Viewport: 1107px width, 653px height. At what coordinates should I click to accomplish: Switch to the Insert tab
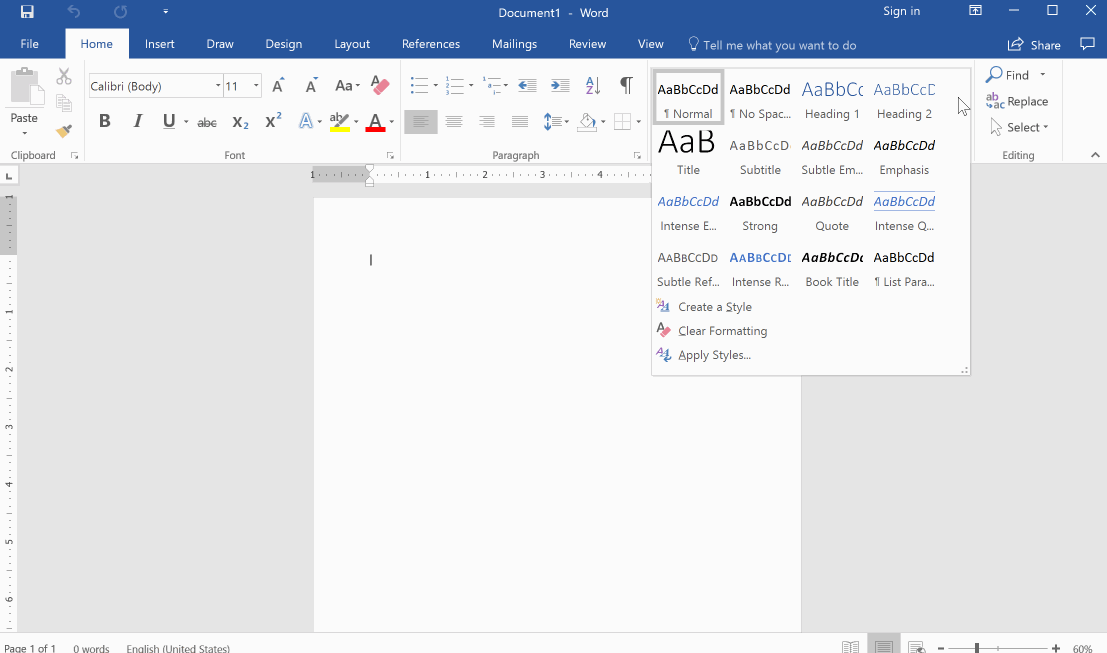tap(159, 44)
